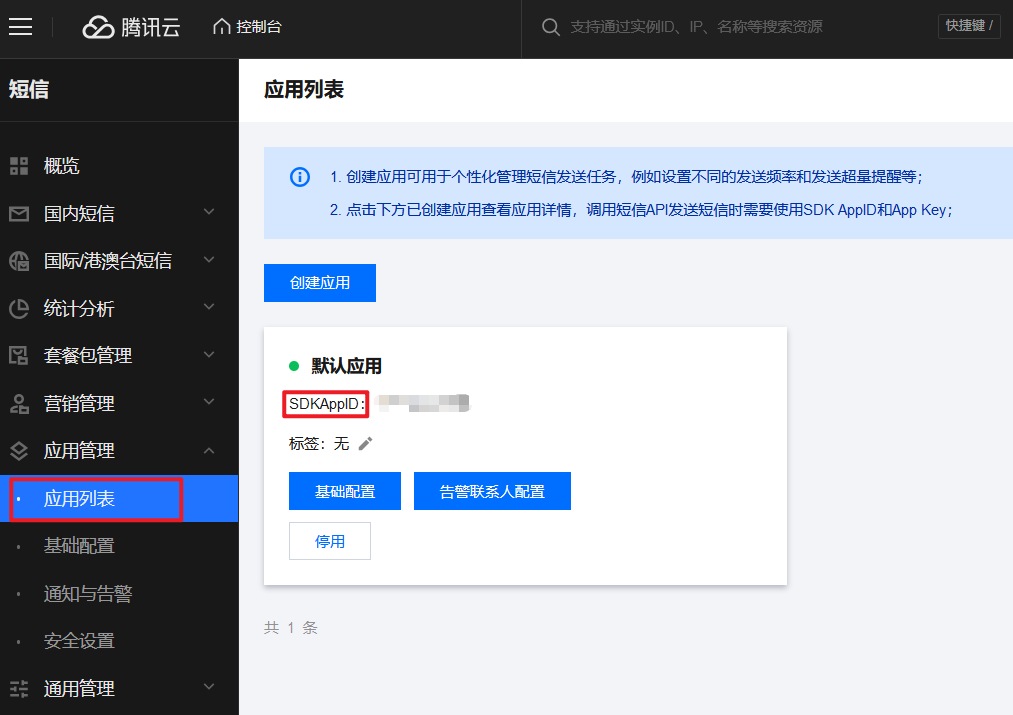The width and height of the screenshot is (1013, 715).
Task: Click the 应用列表 page heading
Action: coord(304,89)
